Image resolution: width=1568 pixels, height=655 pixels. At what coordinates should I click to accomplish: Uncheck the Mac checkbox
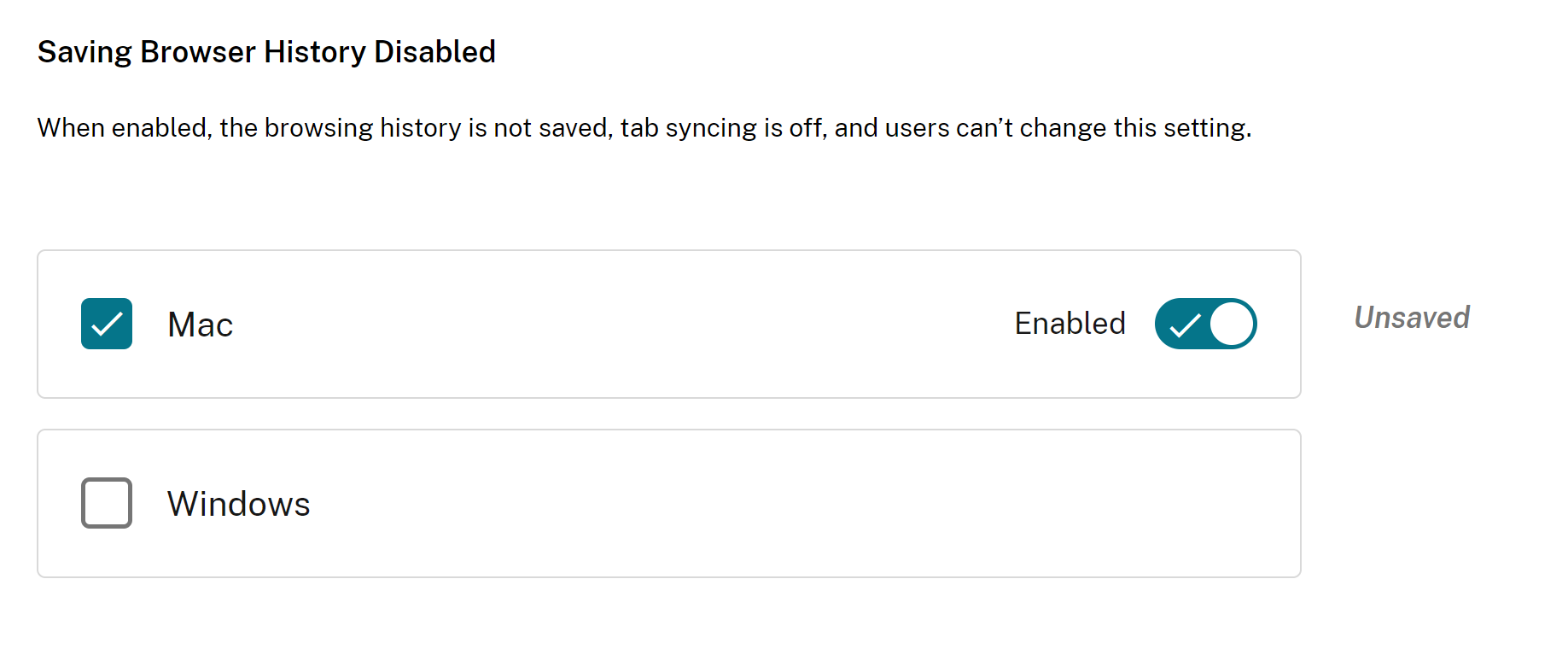107,324
